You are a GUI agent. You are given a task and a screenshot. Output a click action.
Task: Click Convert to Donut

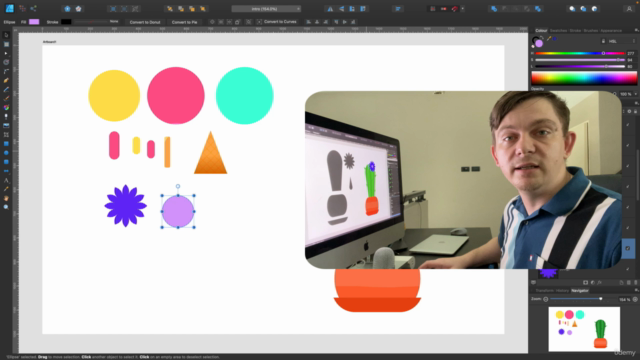point(145,22)
